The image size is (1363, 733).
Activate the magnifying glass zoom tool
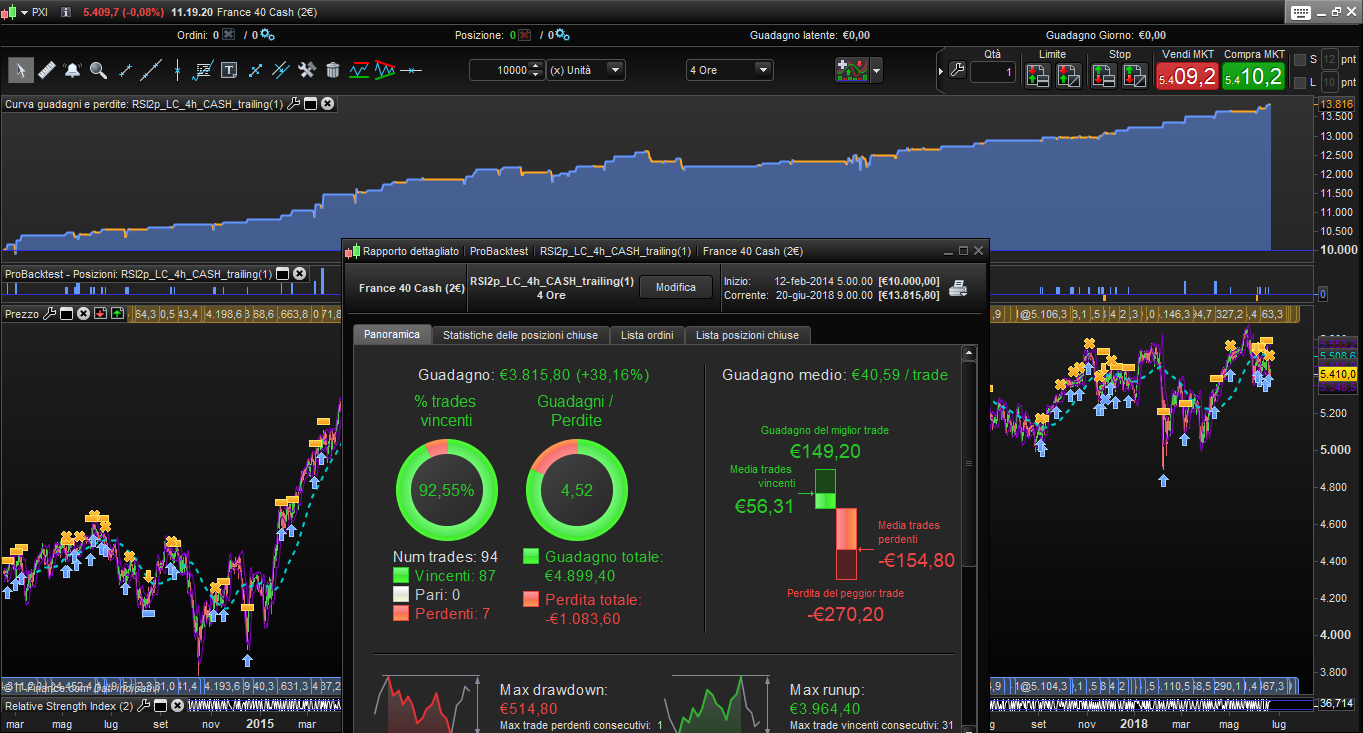[98, 70]
